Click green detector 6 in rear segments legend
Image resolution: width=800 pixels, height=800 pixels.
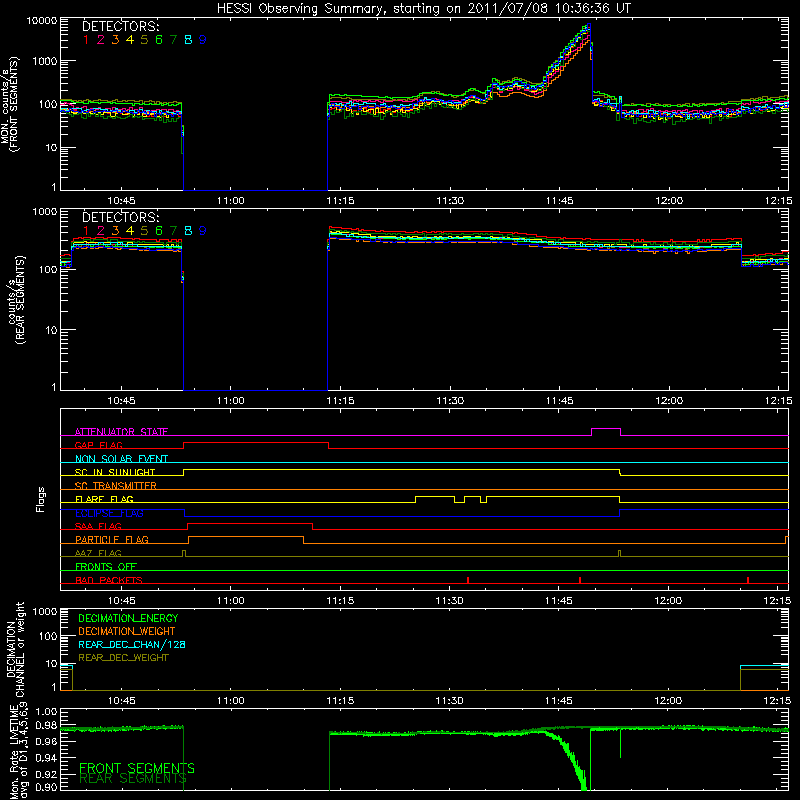159,231
